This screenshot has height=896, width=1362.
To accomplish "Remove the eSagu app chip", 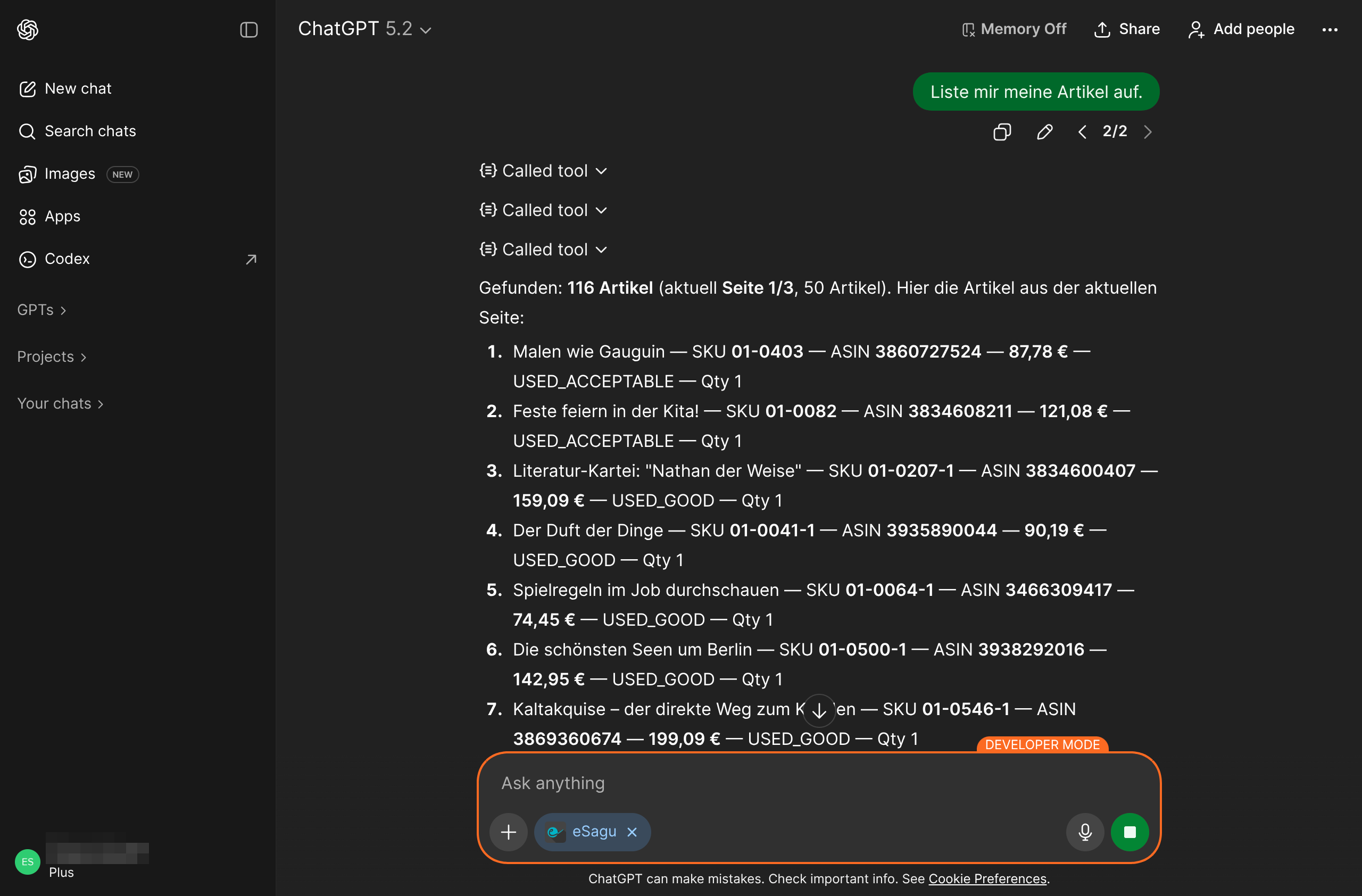I will coord(632,831).
